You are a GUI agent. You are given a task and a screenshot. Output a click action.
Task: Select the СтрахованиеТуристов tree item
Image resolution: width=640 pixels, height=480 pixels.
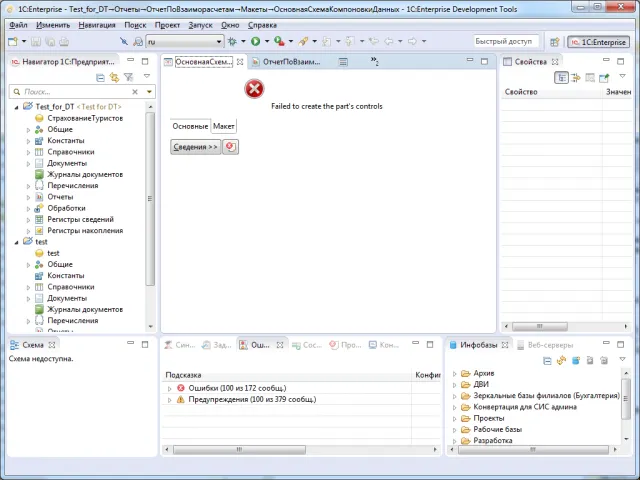(x=85, y=118)
